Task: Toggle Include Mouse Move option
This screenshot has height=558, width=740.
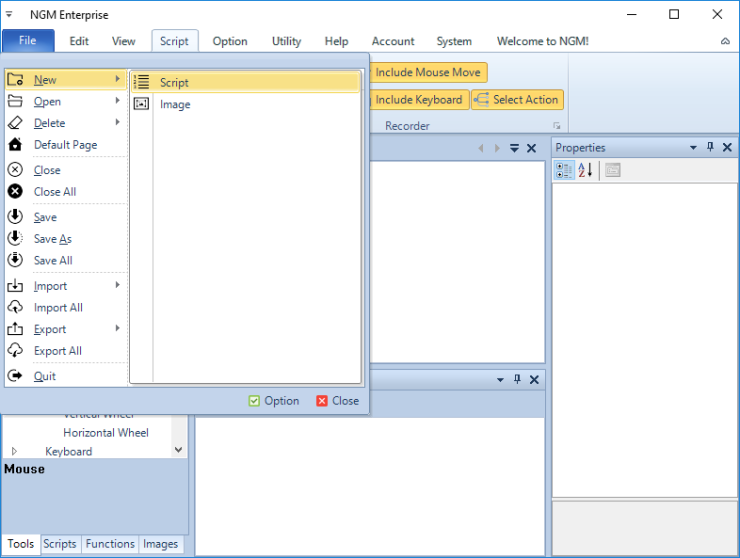Action: point(428,72)
